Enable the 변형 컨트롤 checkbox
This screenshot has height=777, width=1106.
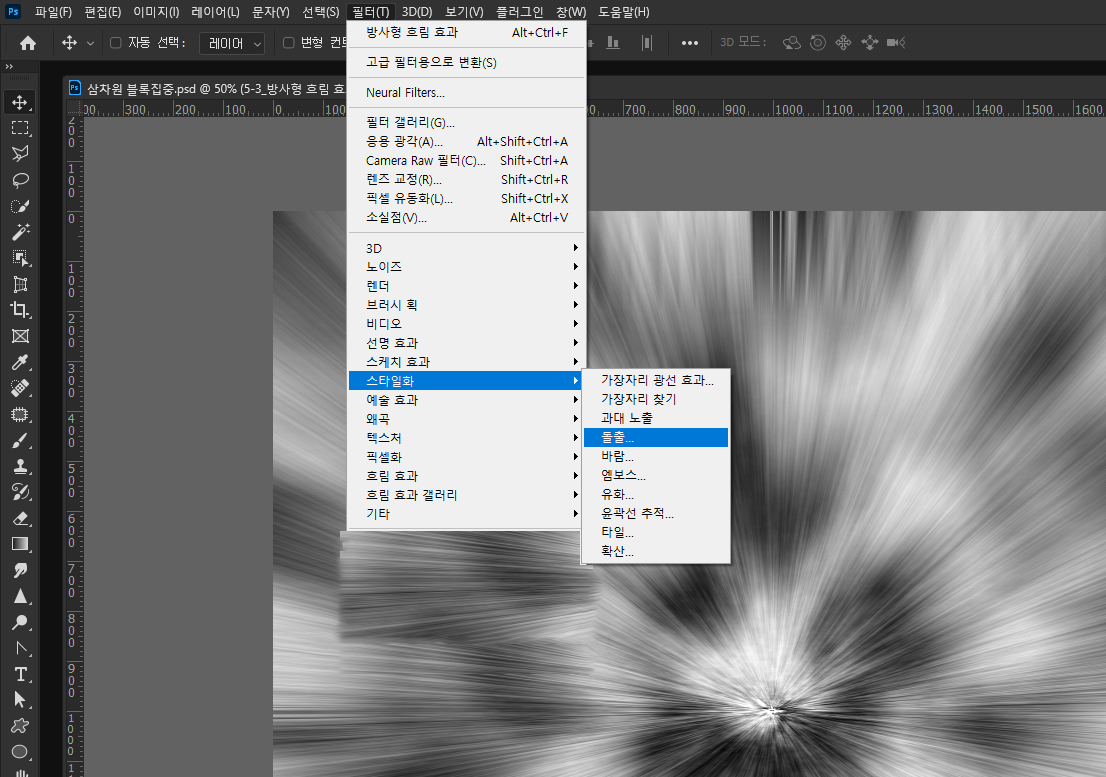(x=288, y=43)
